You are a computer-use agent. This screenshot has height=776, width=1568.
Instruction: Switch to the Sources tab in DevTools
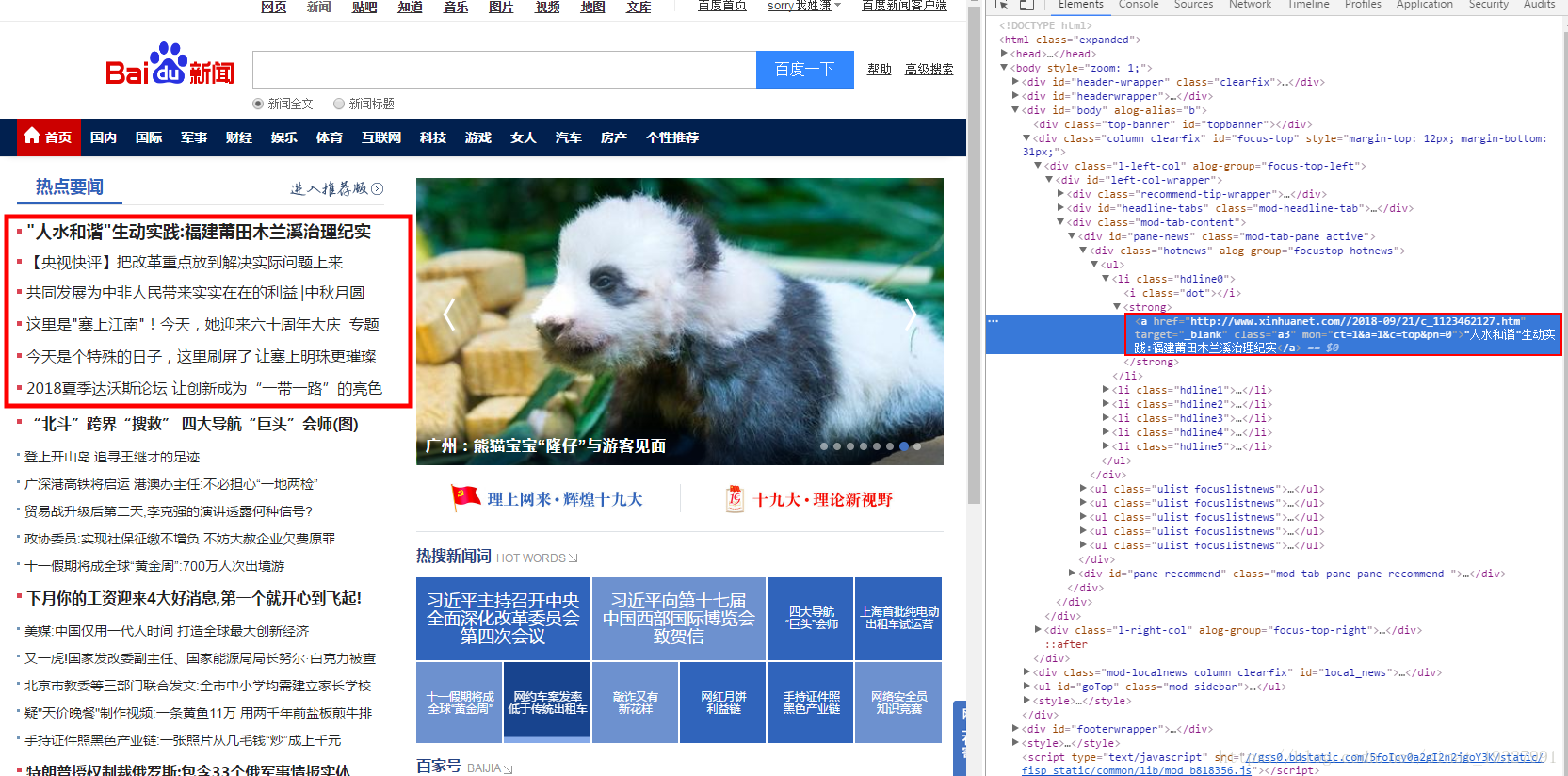tap(1193, 5)
